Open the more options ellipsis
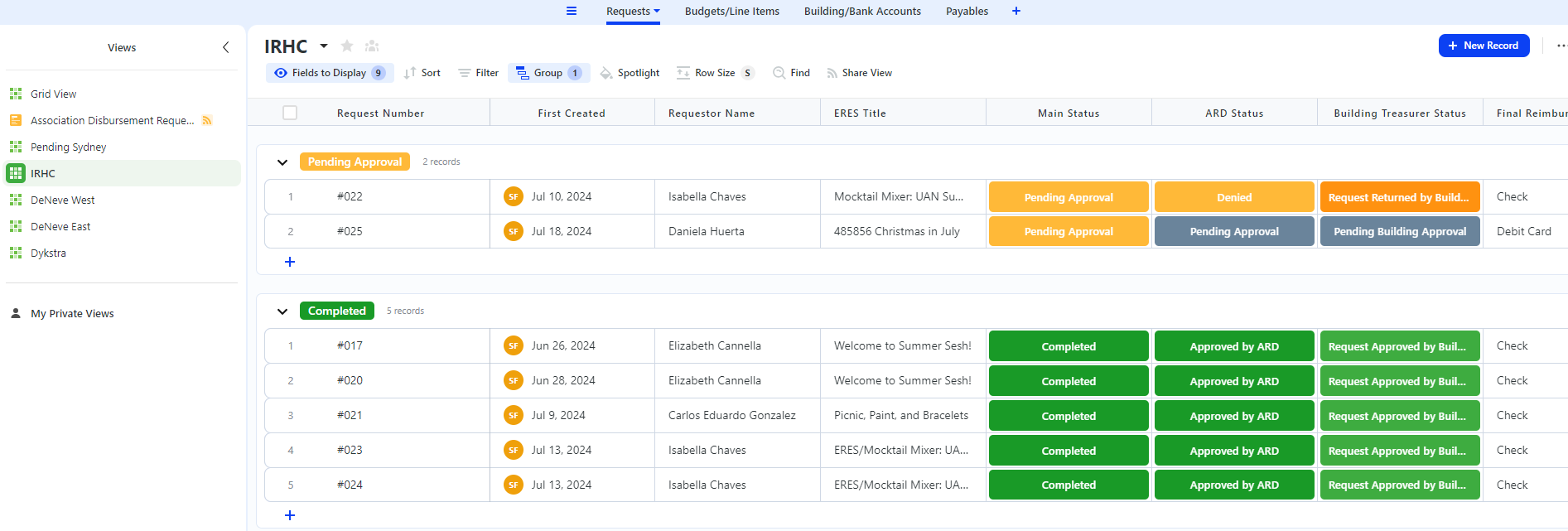 pos(1561,46)
